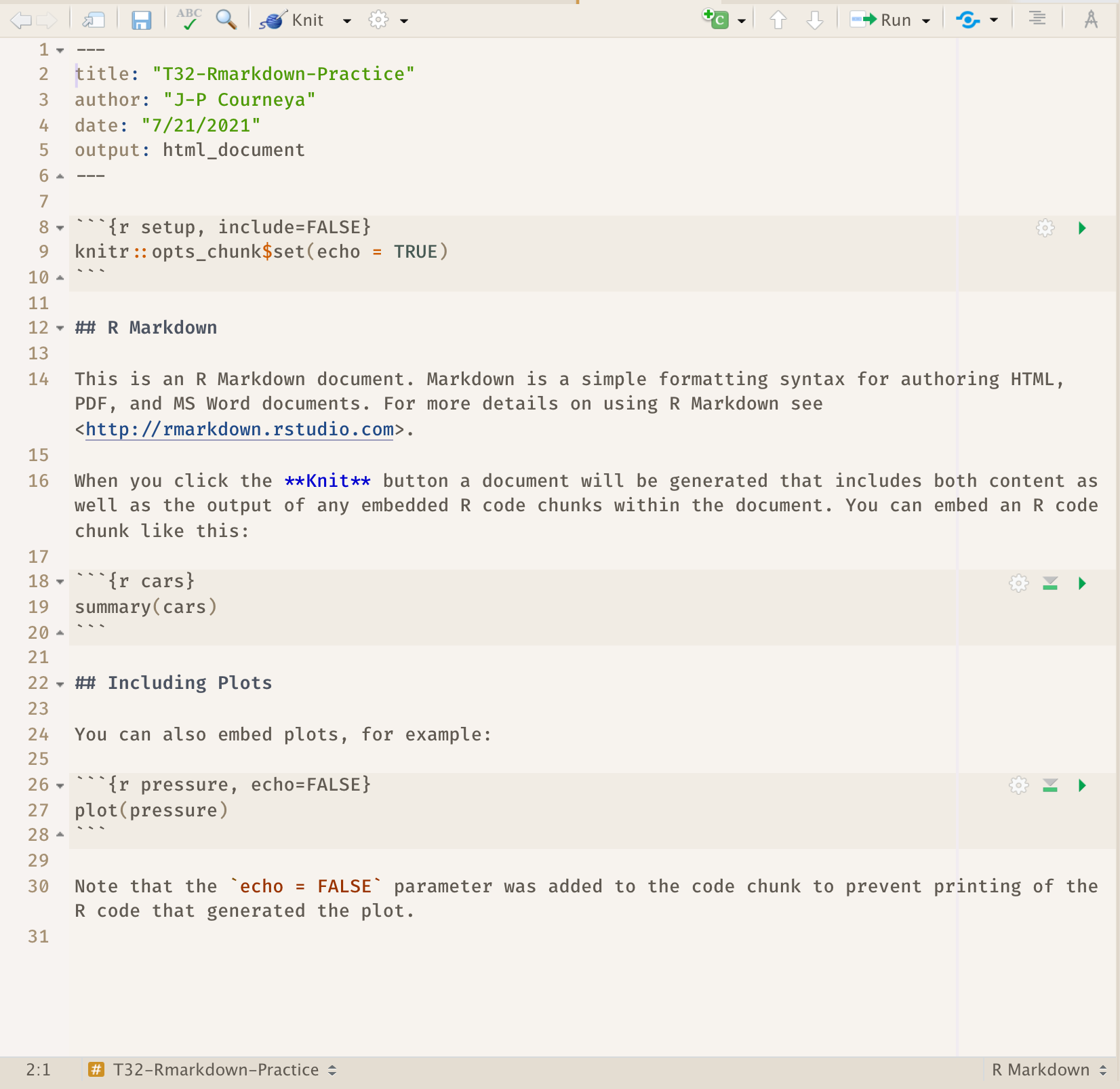1120x1089 pixels.
Task: Jump to next section/chunk arrow
Action: click(814, 20)
